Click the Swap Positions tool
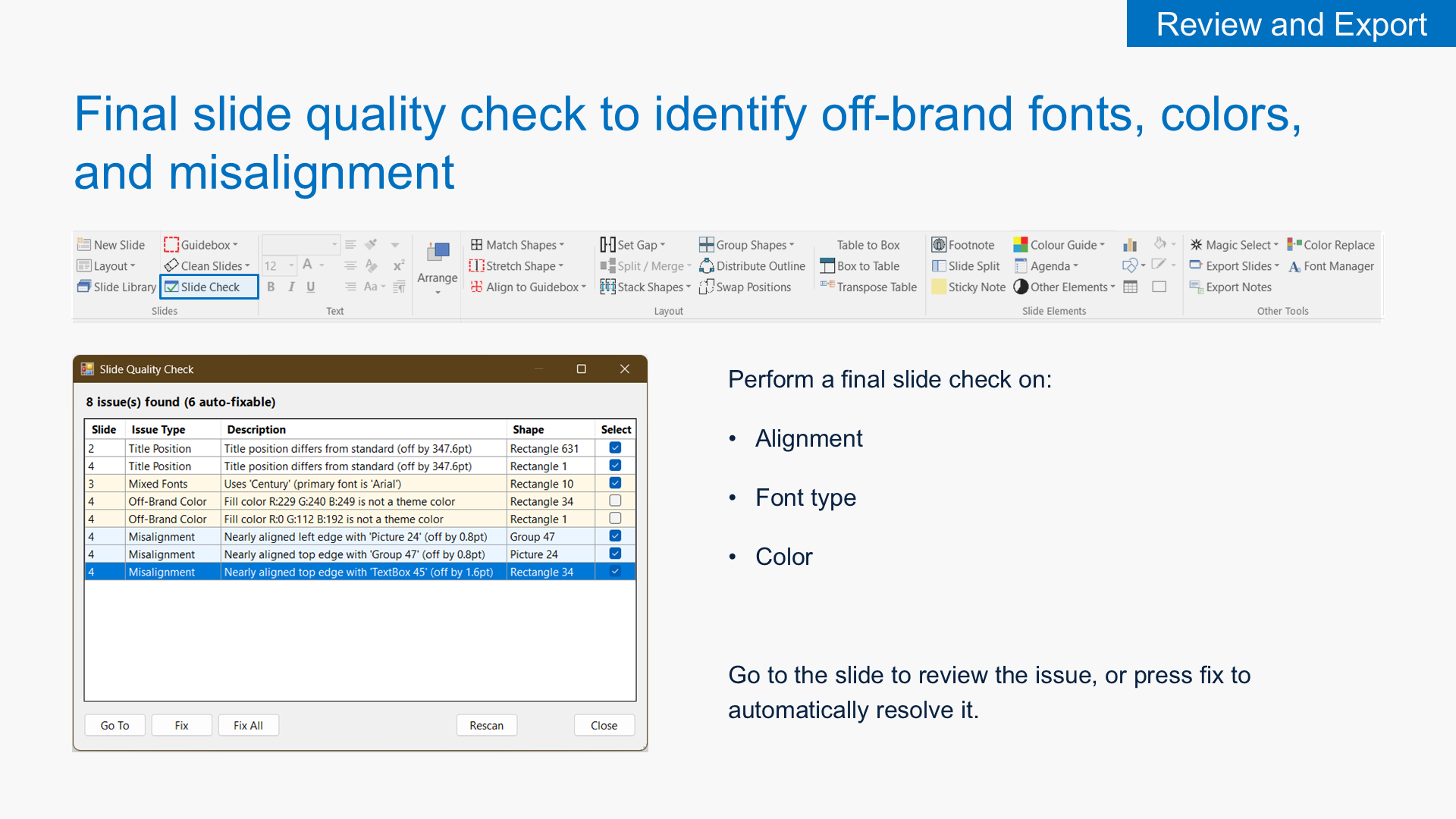Screen dimensions: 1456x819 [x=745, y=287]
